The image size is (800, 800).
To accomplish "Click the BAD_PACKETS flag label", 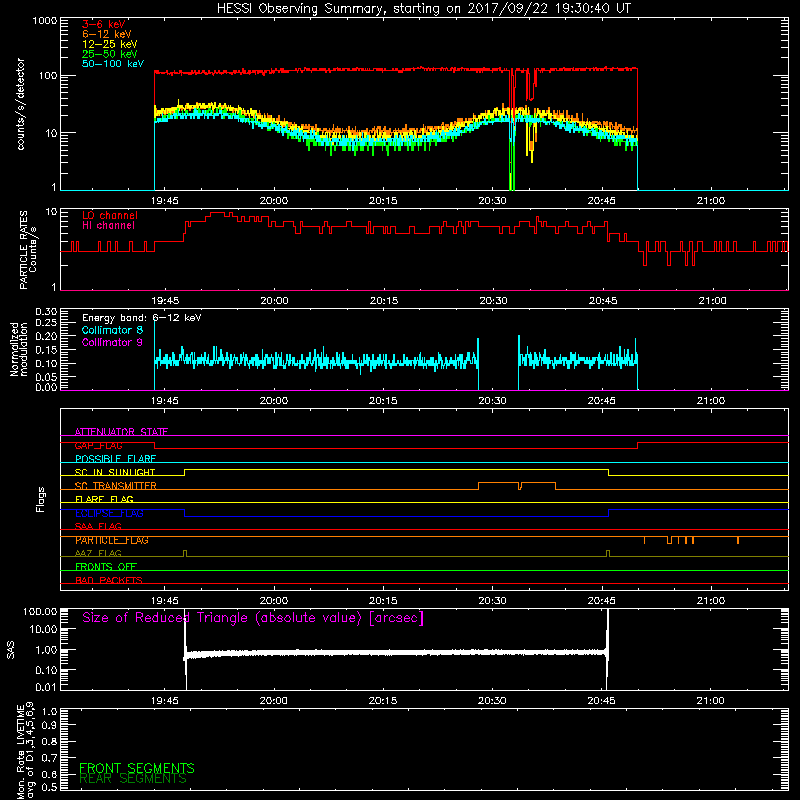I will coord(109,580).
